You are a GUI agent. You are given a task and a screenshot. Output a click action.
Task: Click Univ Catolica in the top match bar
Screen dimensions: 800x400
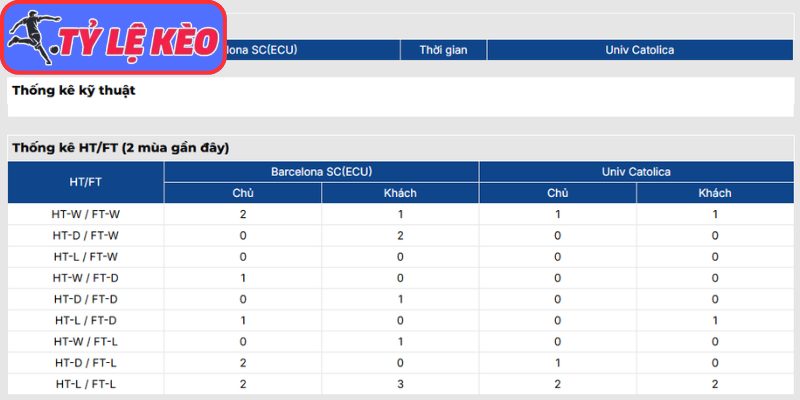point(639,49)
